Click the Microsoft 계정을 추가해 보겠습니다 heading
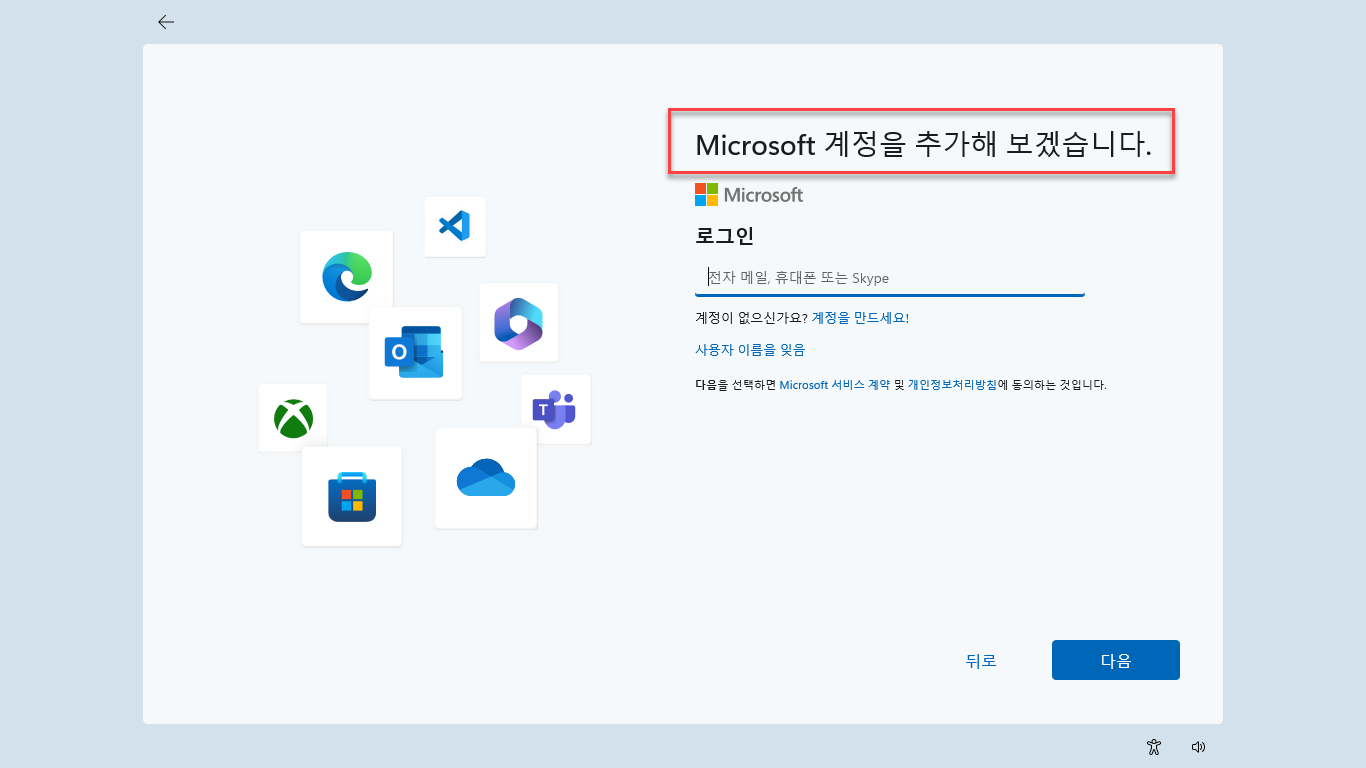1366x768 pixels. click(923, 145)
